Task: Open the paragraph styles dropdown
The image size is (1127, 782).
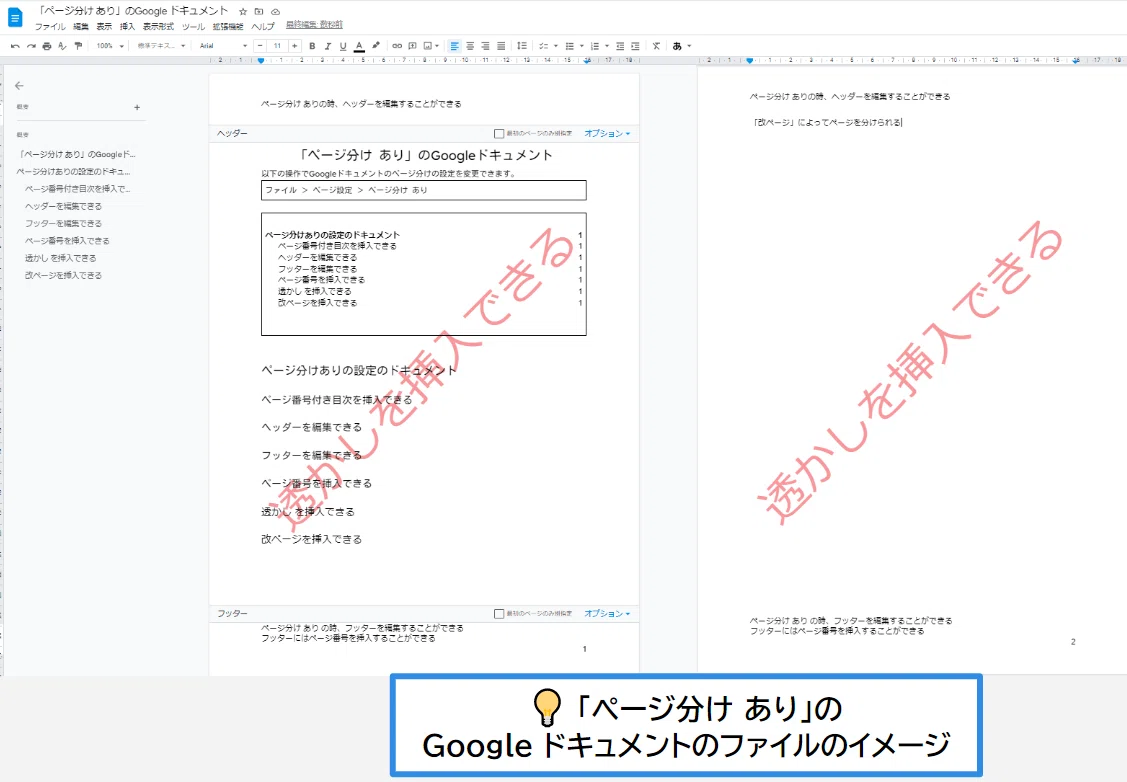Action: [161, 46]
